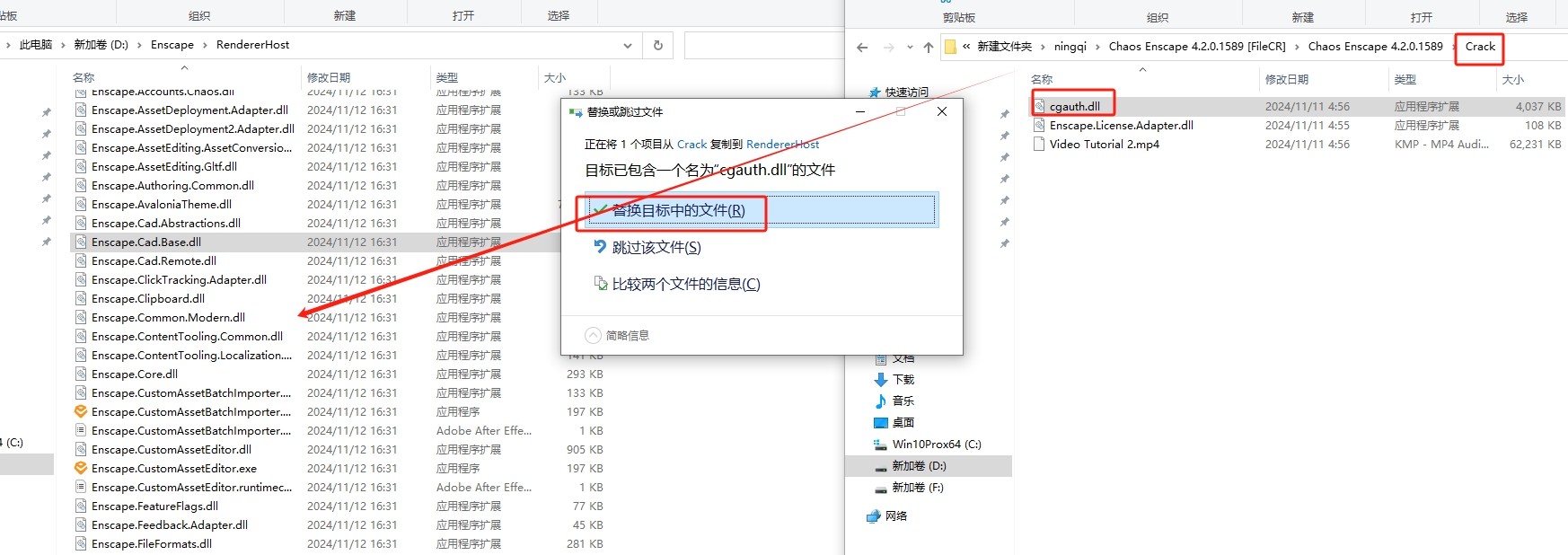Sort right window by 大小 column
The height and width of the screenshot is (555, 1568).
(1513, 79)
